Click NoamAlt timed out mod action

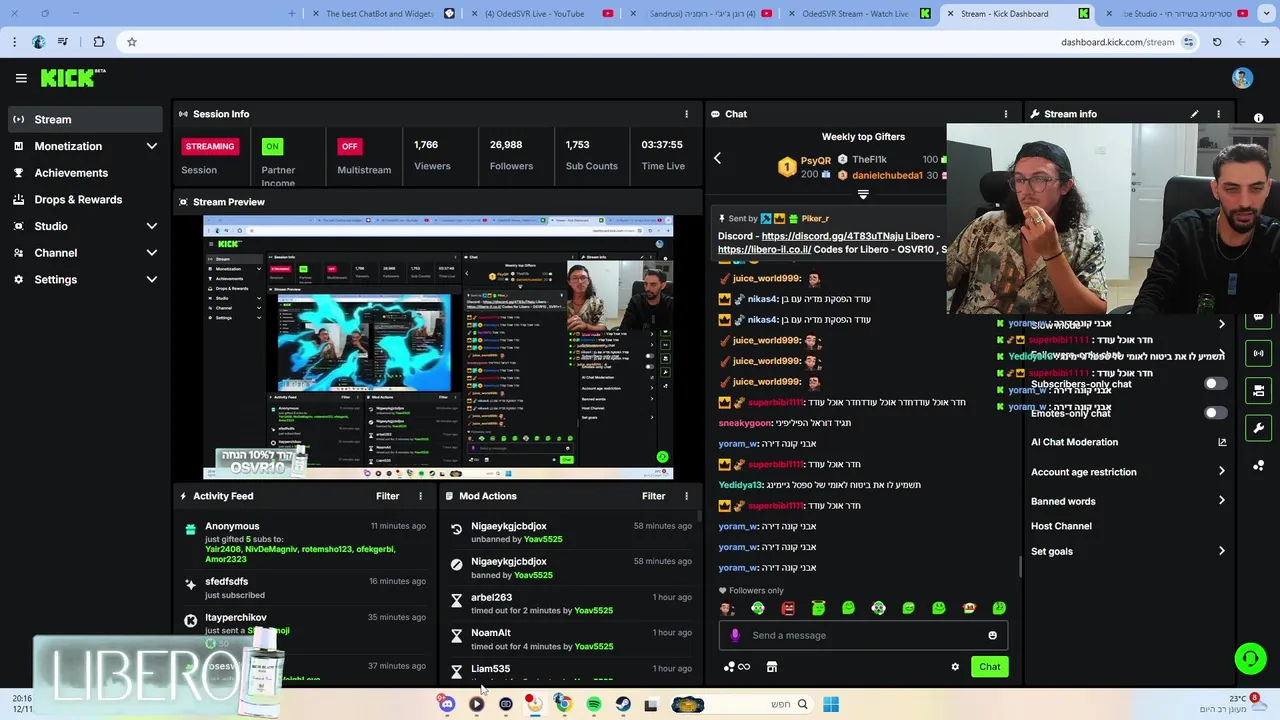tap(573, 639)
